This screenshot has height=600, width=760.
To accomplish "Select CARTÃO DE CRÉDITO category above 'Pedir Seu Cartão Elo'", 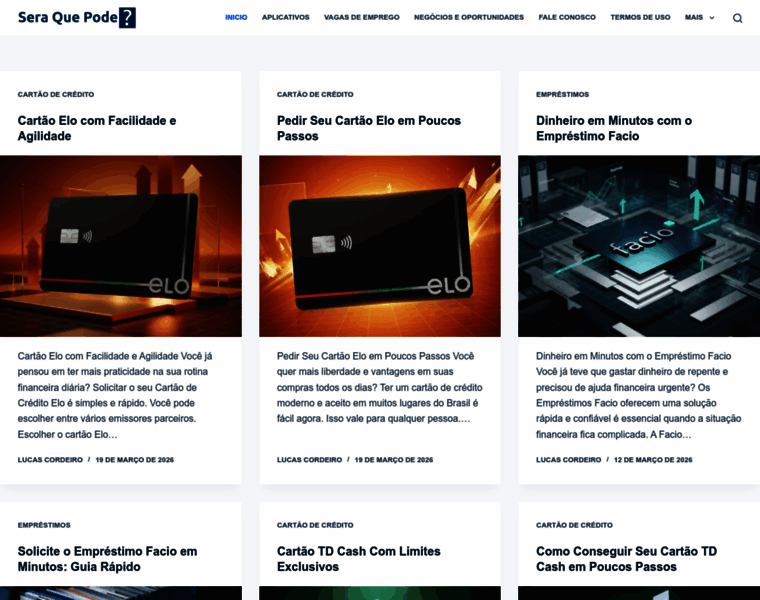I will 315,95.
